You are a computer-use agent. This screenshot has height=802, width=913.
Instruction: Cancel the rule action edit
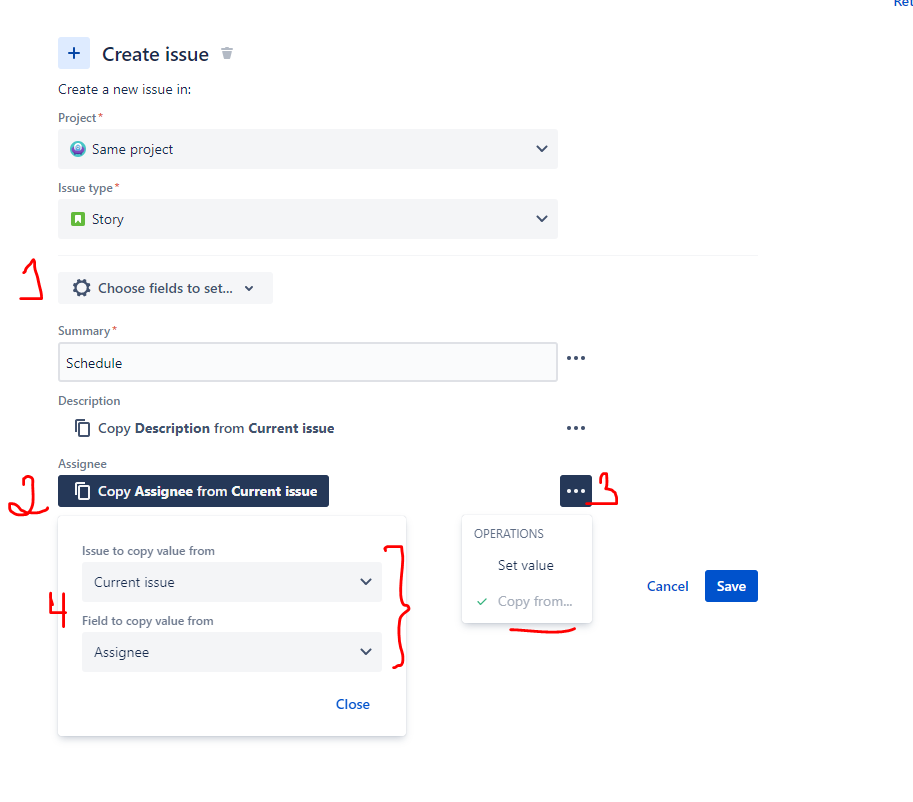(667, 586)
